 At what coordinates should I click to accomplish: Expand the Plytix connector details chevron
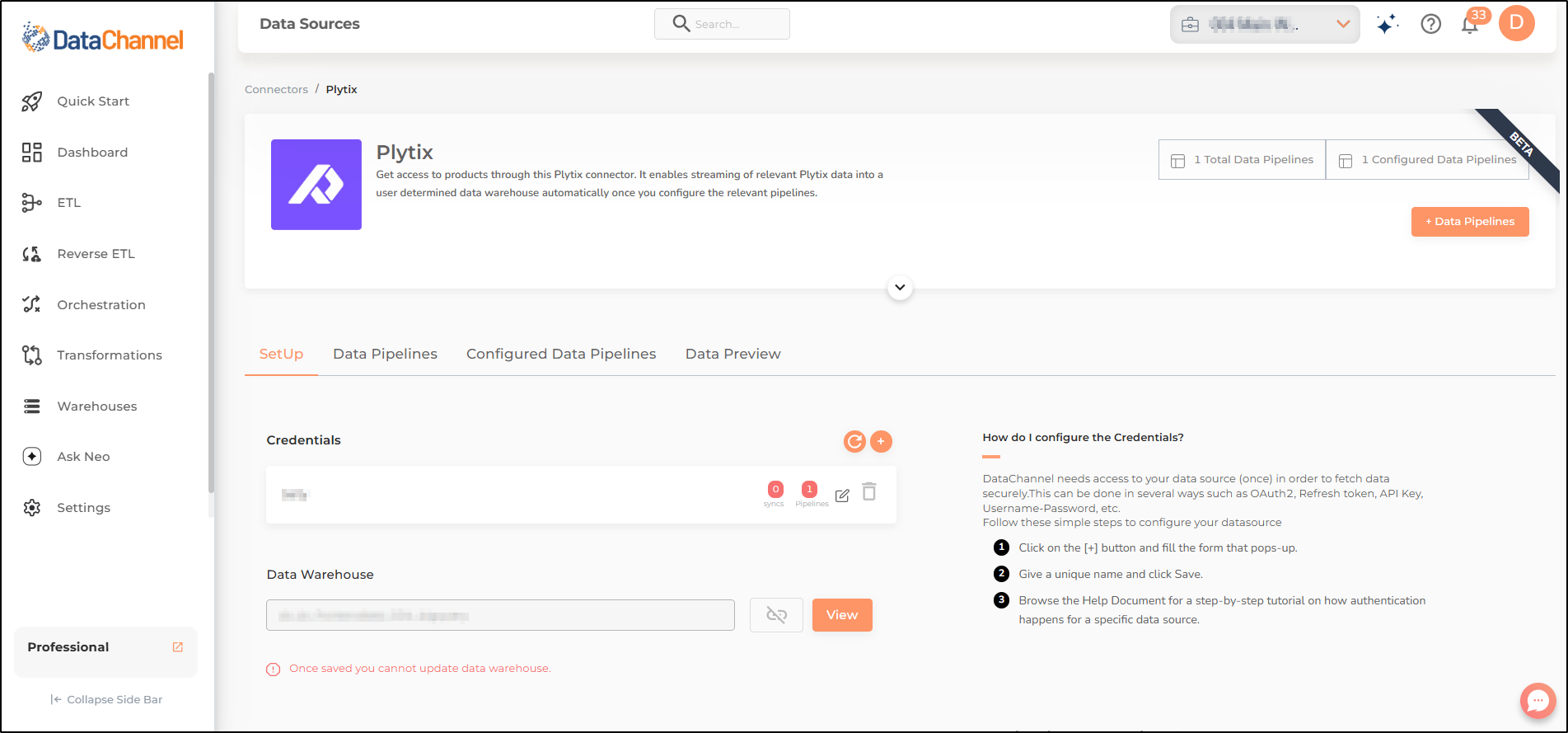[x=900, y=288]
